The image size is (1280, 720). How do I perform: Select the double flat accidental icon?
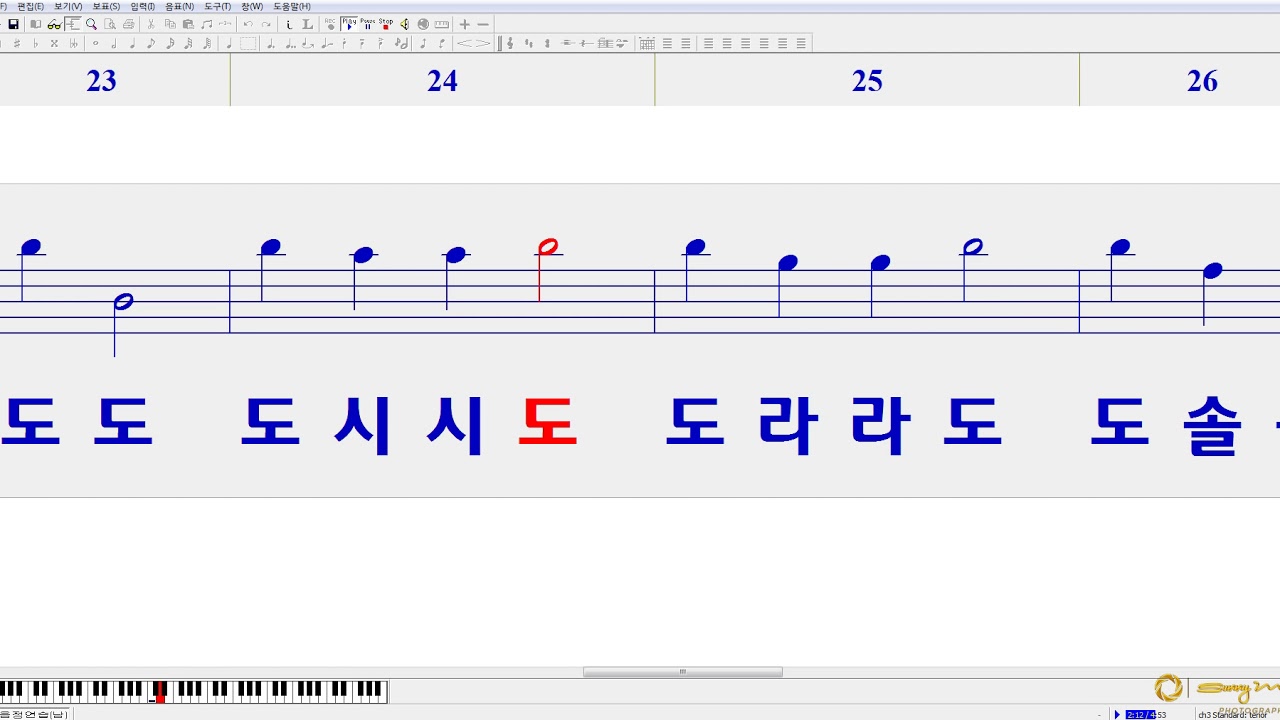[73, 43]
